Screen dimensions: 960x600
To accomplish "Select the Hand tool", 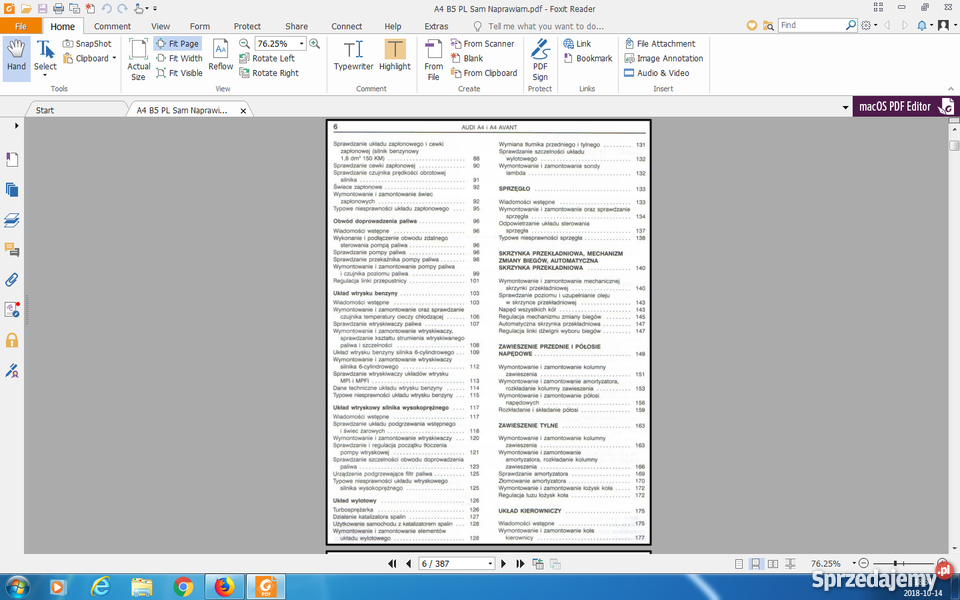I will [17, 58].
